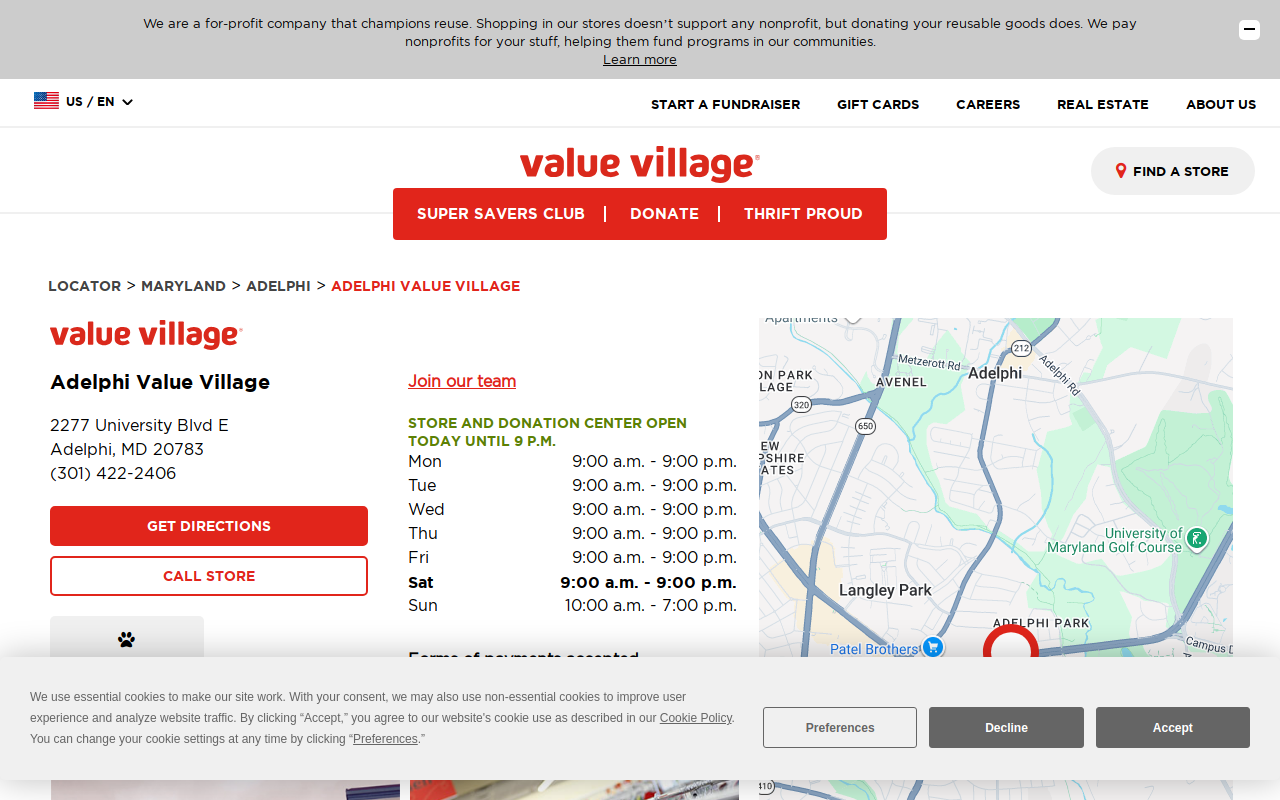Click the paw print icon tile
The width and height of the screenshot is (1280, 800).
tap(127, 638)
